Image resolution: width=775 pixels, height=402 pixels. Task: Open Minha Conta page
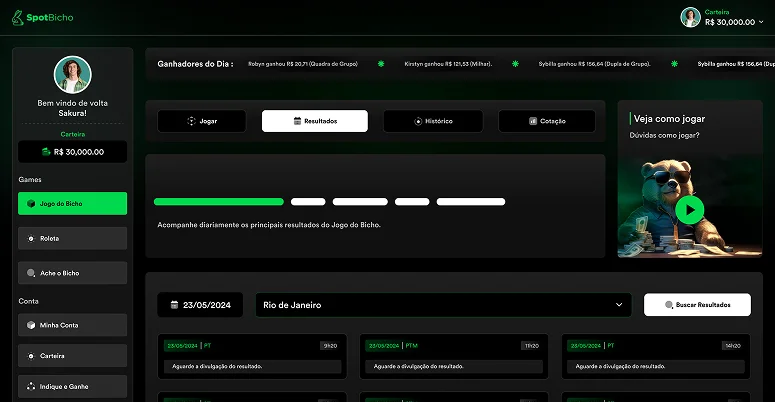(73, 325)
